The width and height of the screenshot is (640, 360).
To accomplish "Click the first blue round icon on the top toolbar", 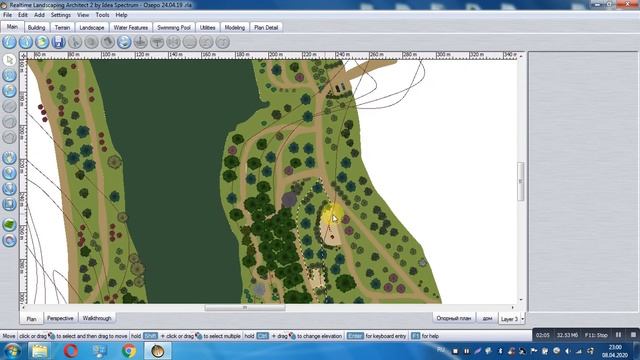I will (9, 42).
